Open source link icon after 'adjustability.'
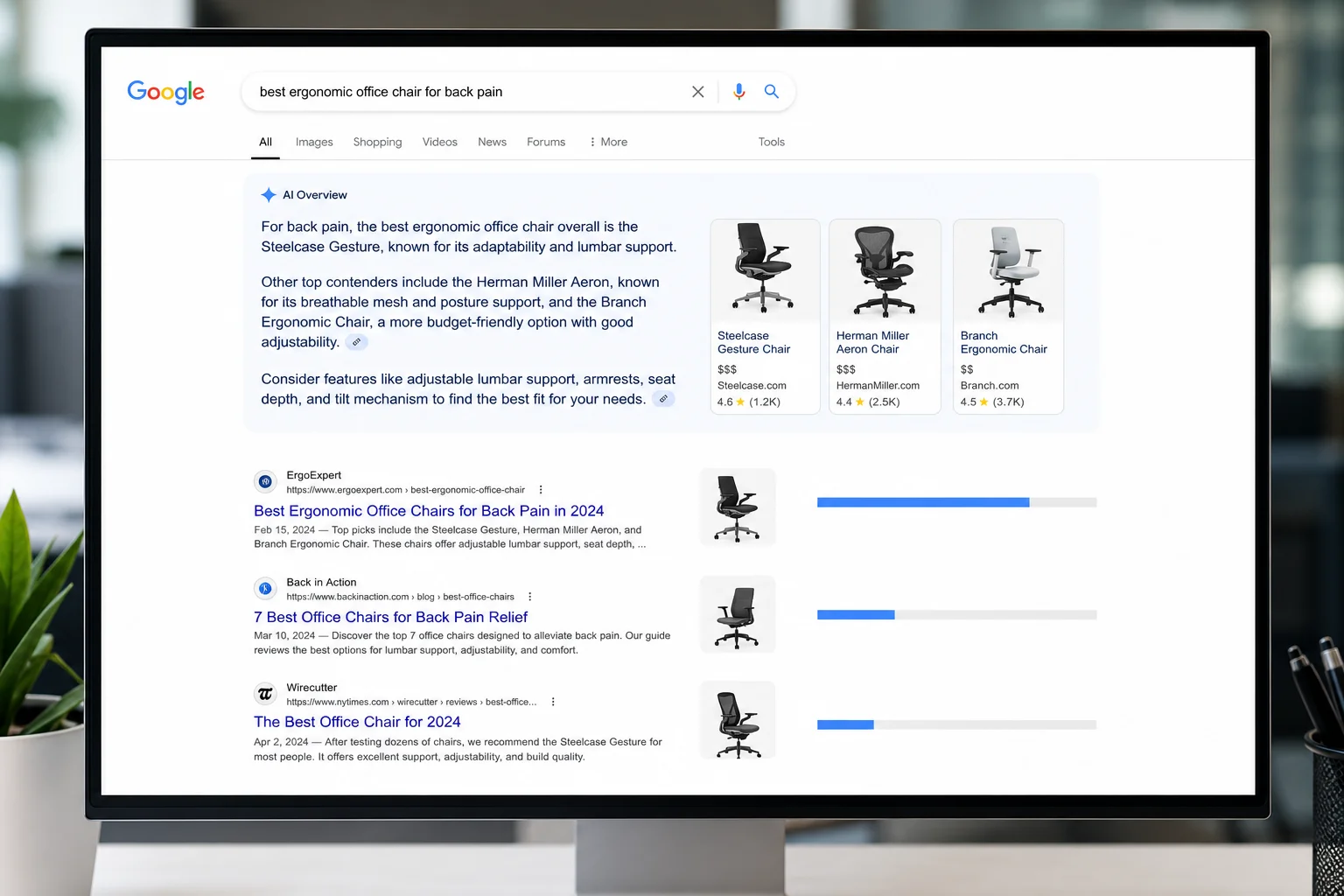The width and height of the screenshot is (1344, 896). point(356,342)
